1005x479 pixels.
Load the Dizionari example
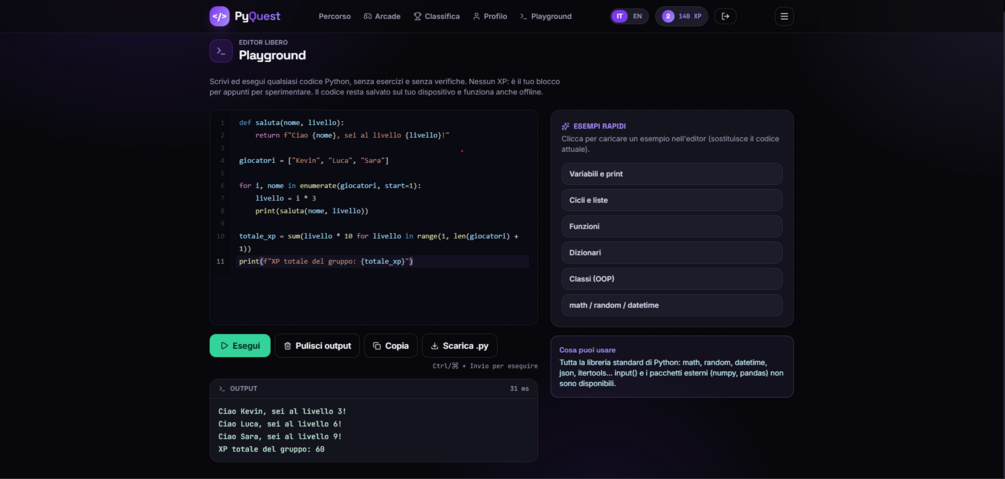point(672,253)
